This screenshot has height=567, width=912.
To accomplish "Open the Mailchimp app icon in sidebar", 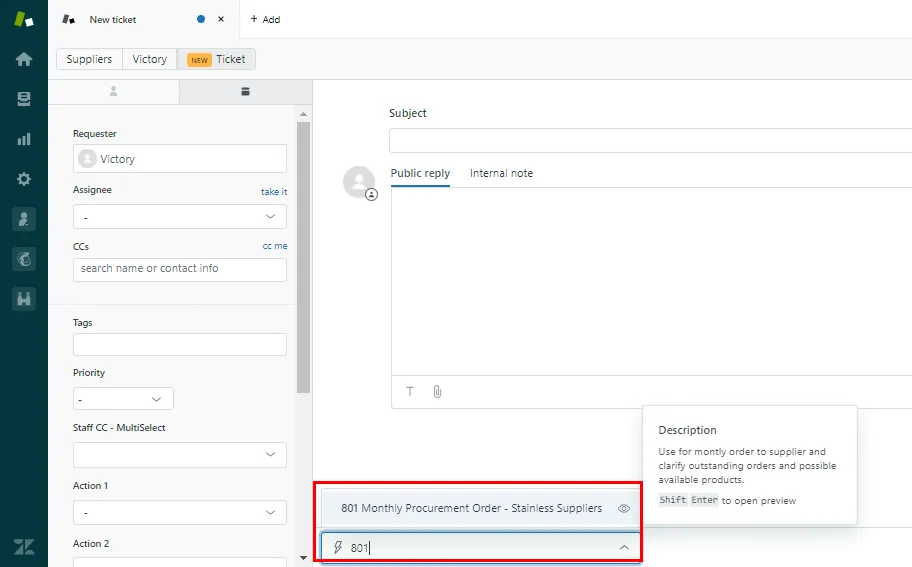I will click(x=24, y=259).
